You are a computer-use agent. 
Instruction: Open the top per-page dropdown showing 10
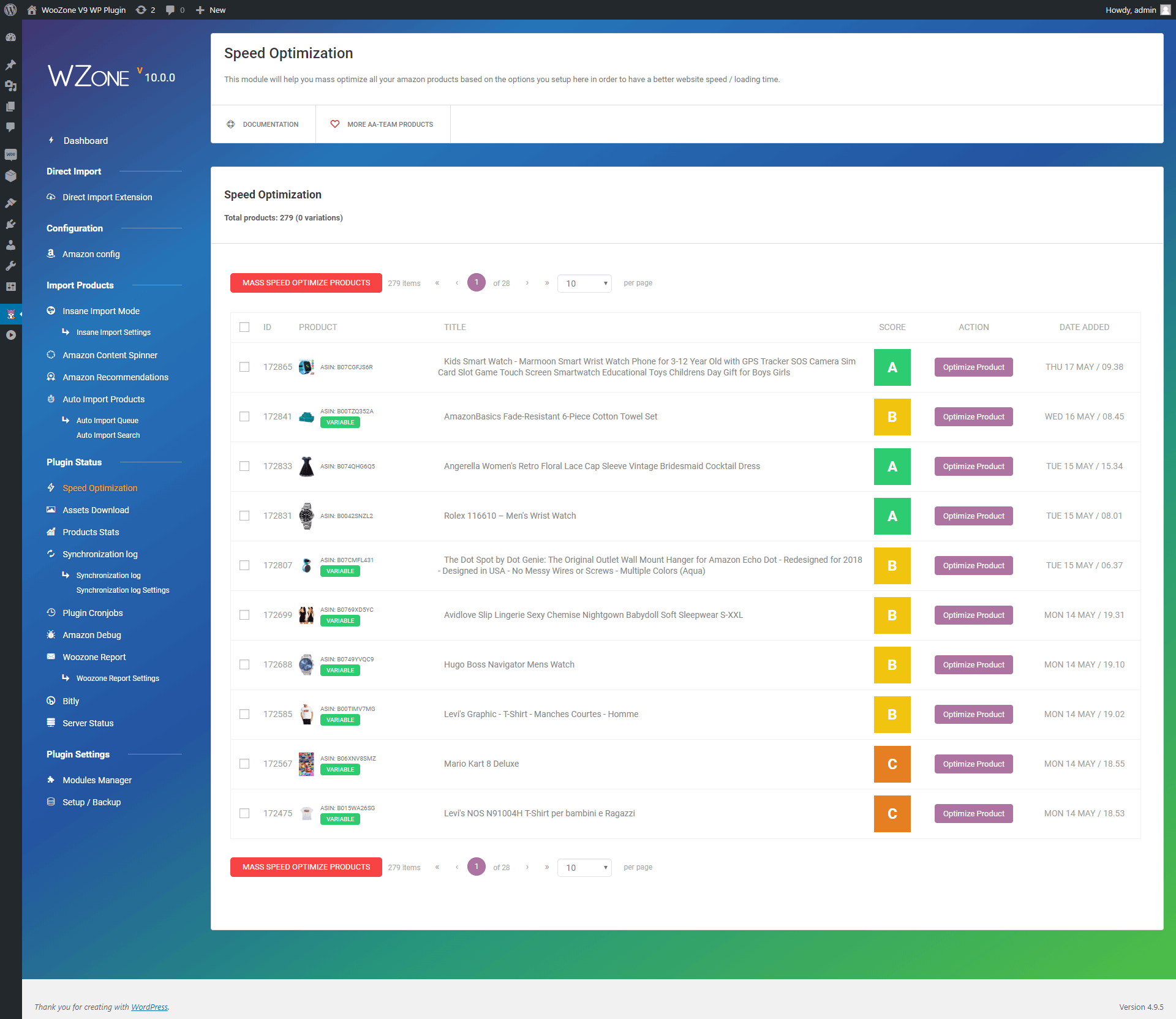pos(584,284)
